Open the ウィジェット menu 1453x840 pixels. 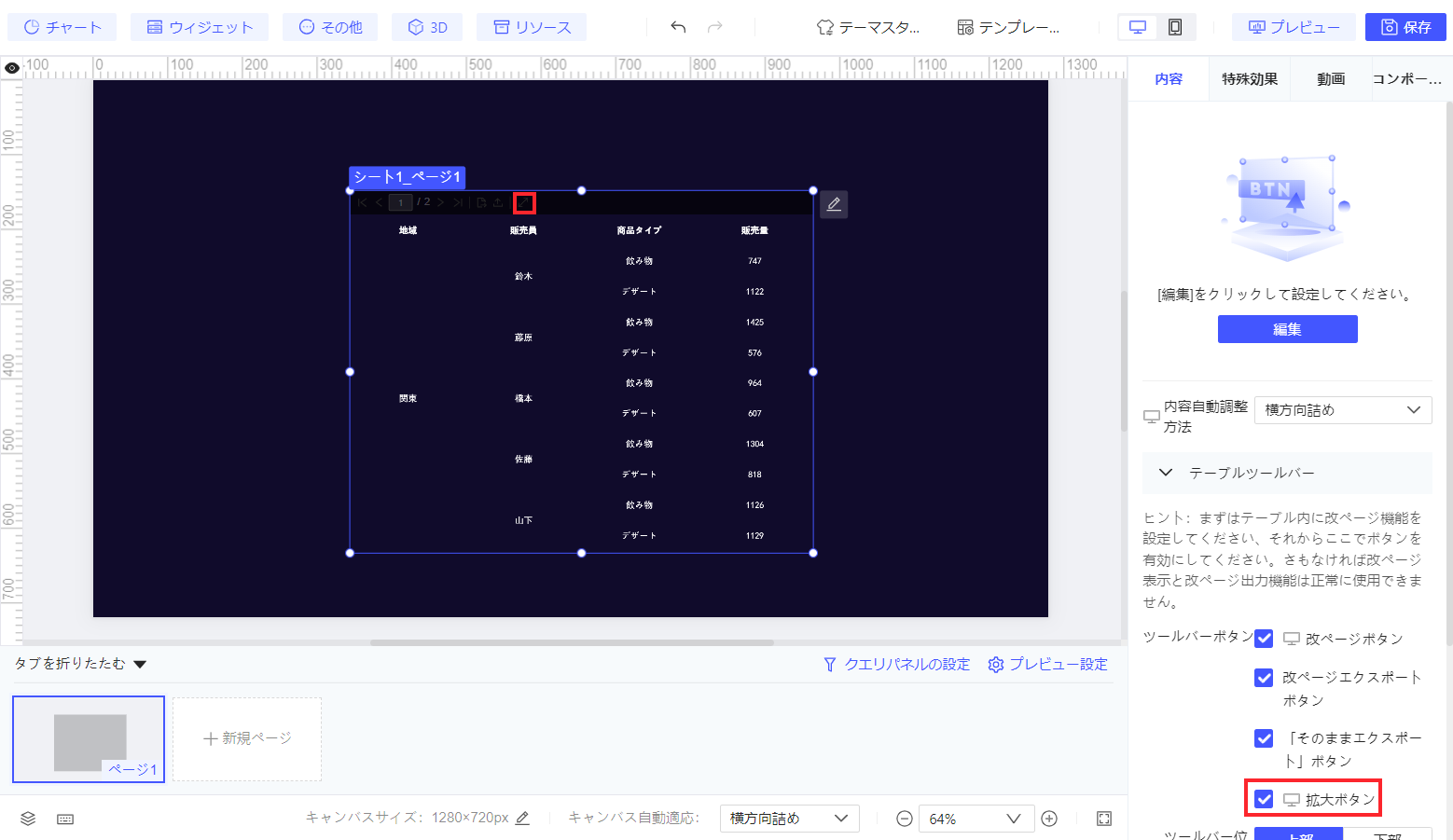(x=200, y=27)
